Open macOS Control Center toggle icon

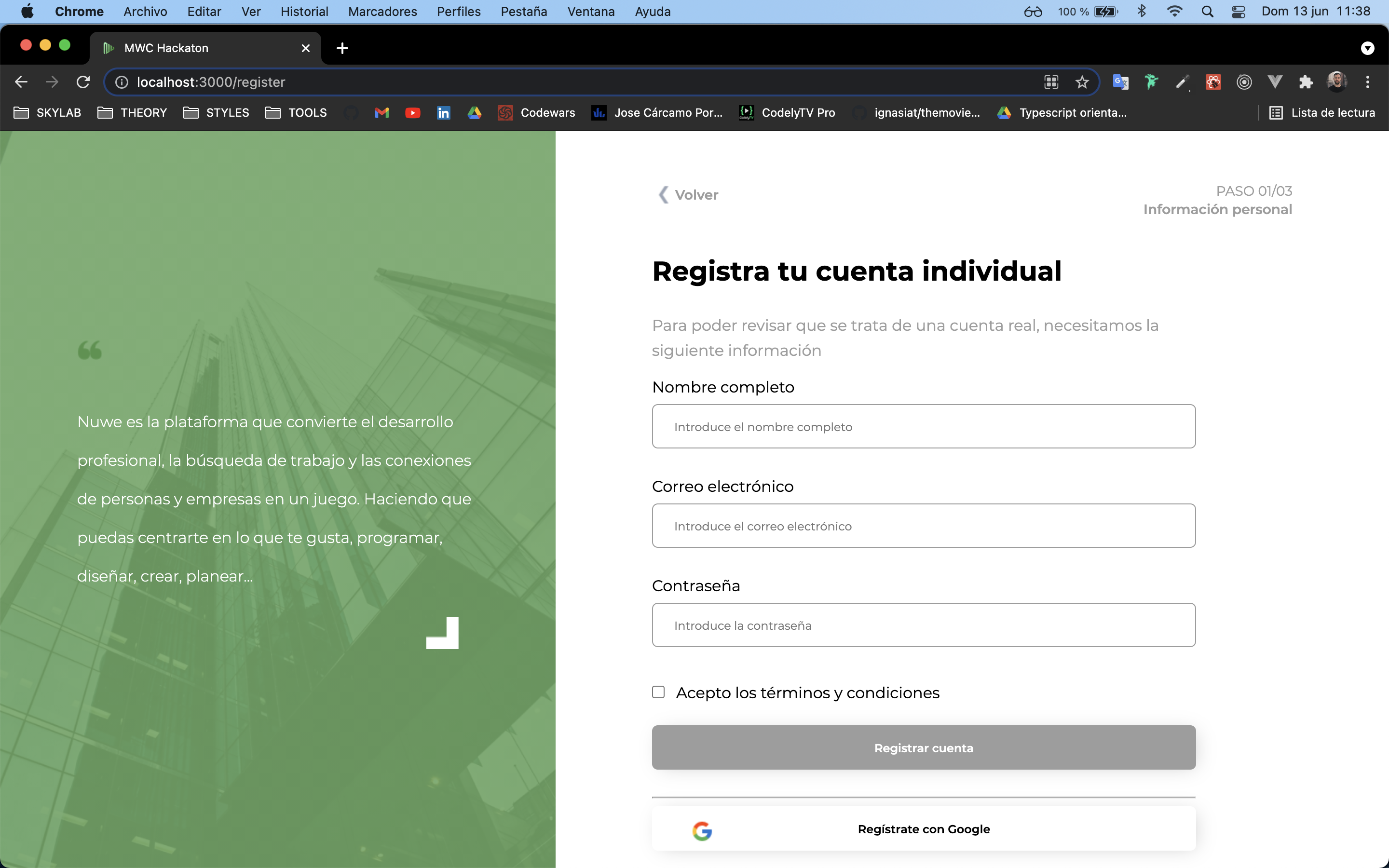[1238, 12]
